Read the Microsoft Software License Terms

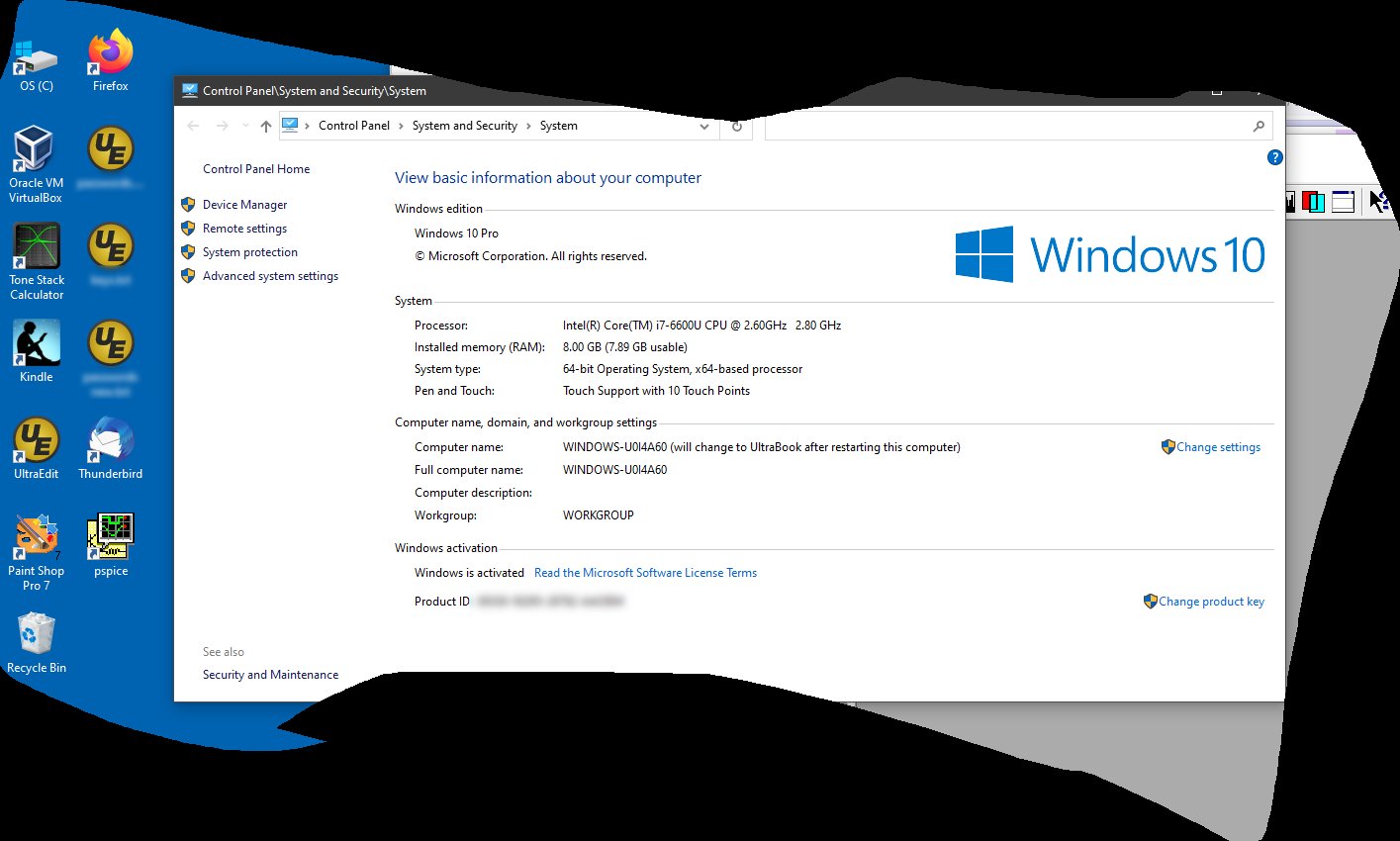tap(645, 573)
